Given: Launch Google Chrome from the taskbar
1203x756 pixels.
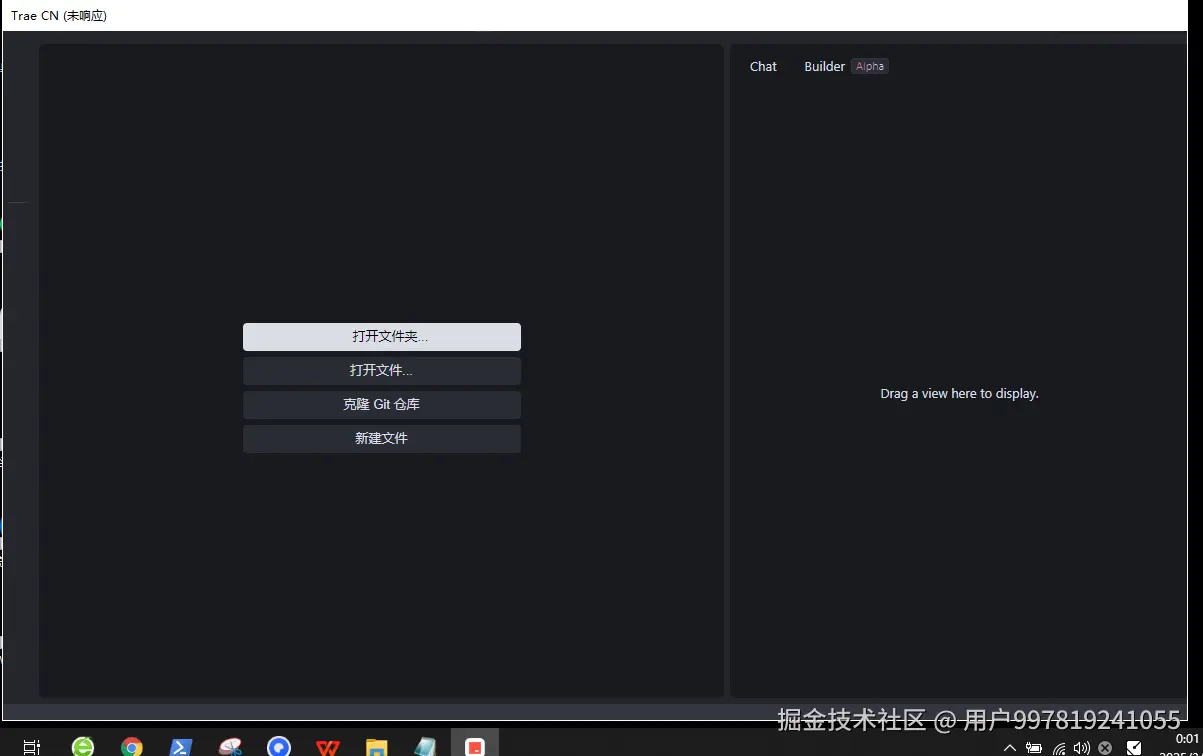Looking at the screenshot, I should point(131,746).
